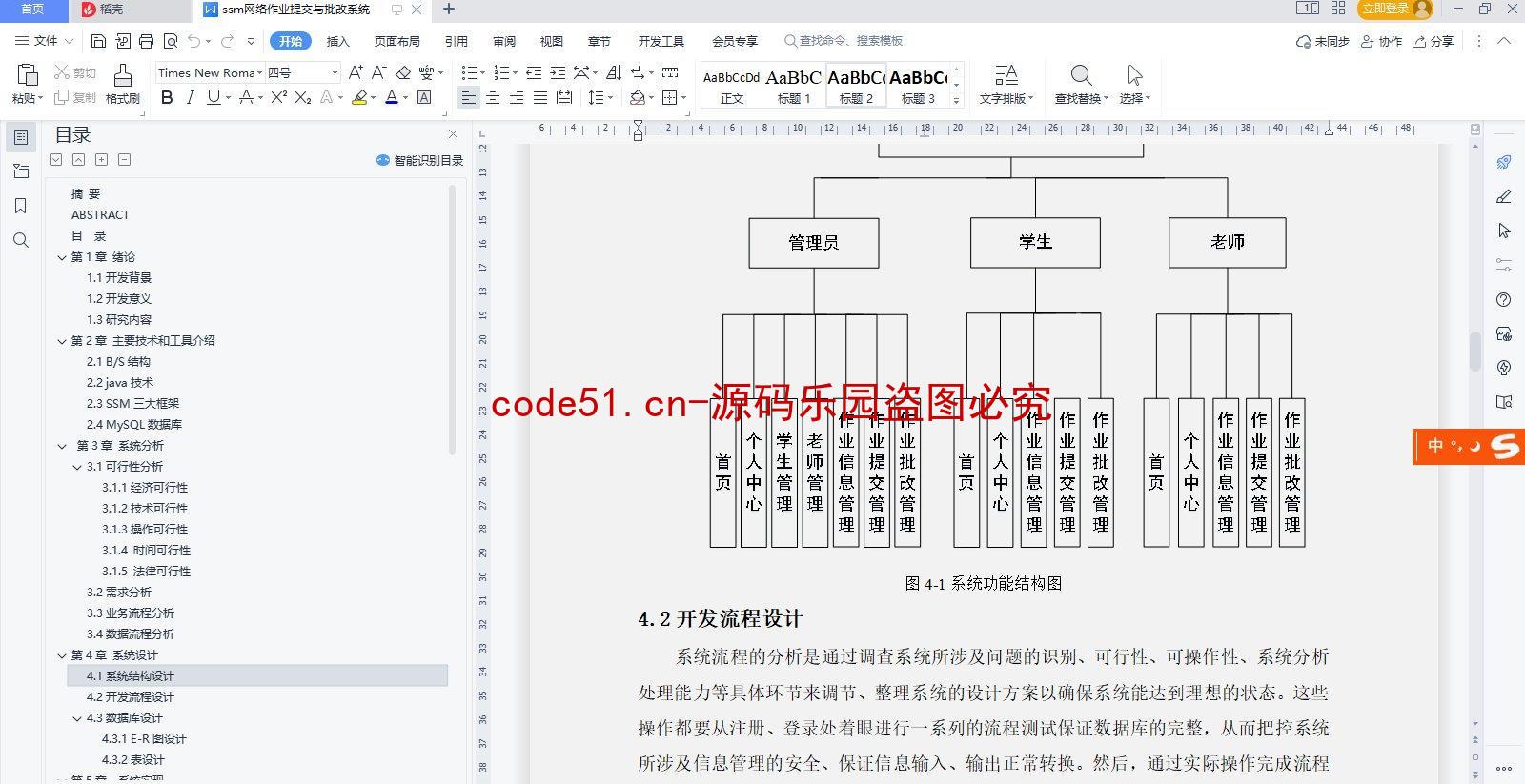Toggle the 未同步 sync status
Screen dimensions: 1525x784
(x=1323, y=41)
